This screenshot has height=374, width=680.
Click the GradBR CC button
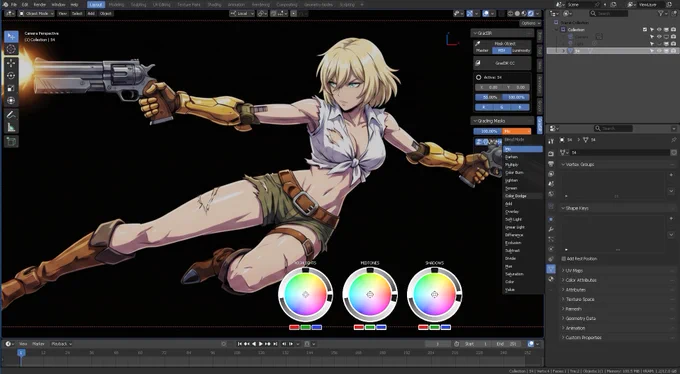pos(503,63)
